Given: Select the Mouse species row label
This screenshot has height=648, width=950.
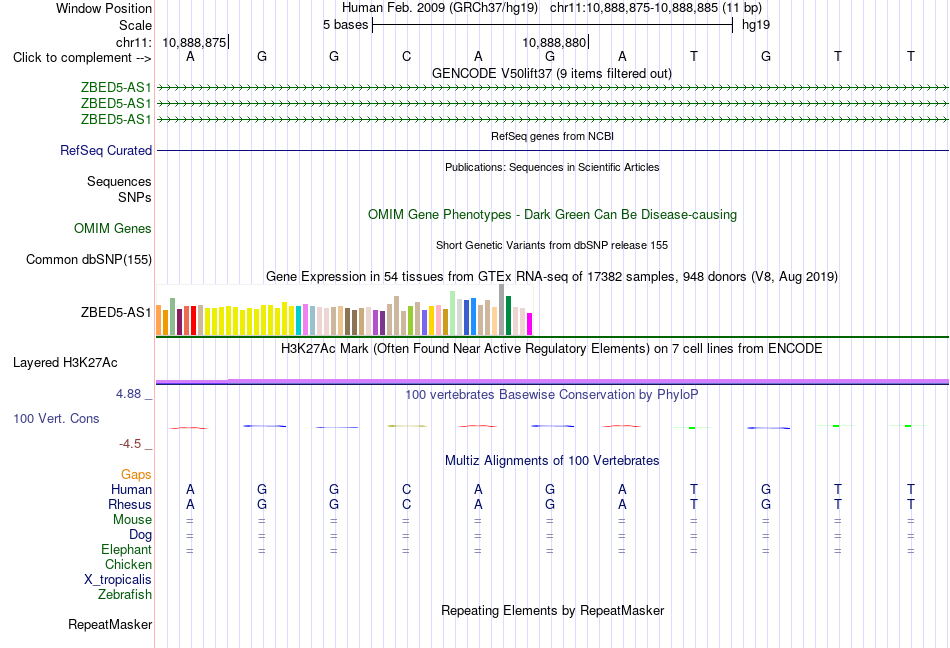Looking at the screenshot, I should coord(132,520).
